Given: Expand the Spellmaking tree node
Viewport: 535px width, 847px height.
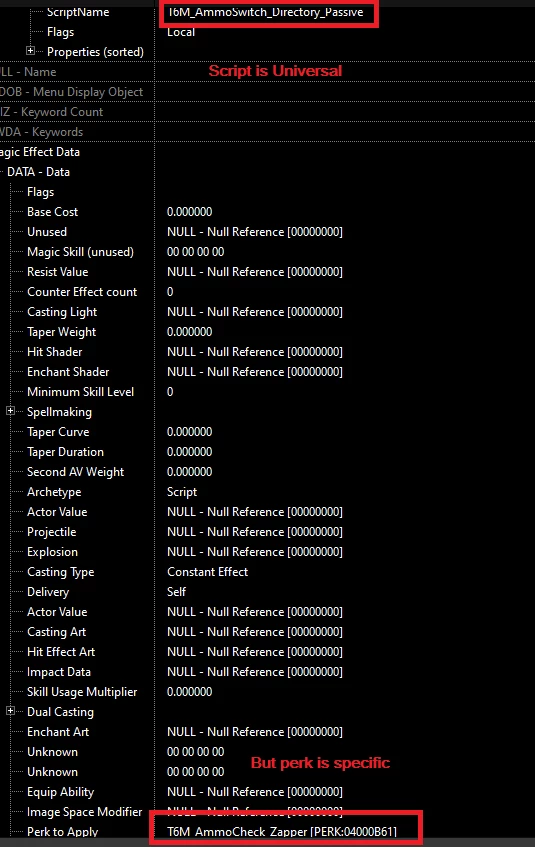Looking at the screenshot, I should pyautogui.click(x=10, y=411).
